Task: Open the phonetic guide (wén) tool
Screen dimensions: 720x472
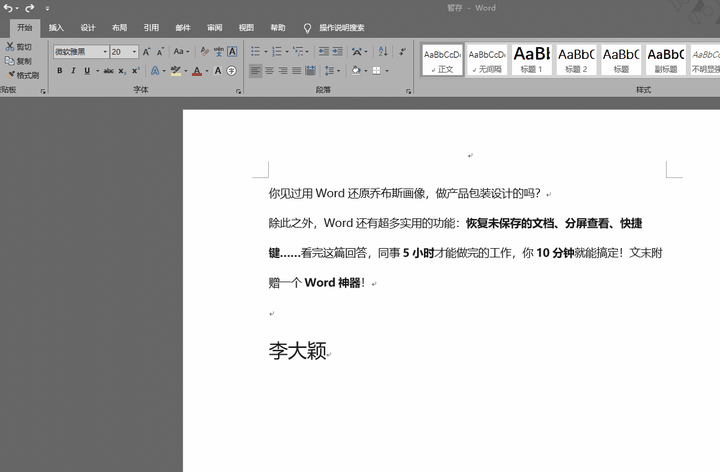Action: tap(219, 51)
